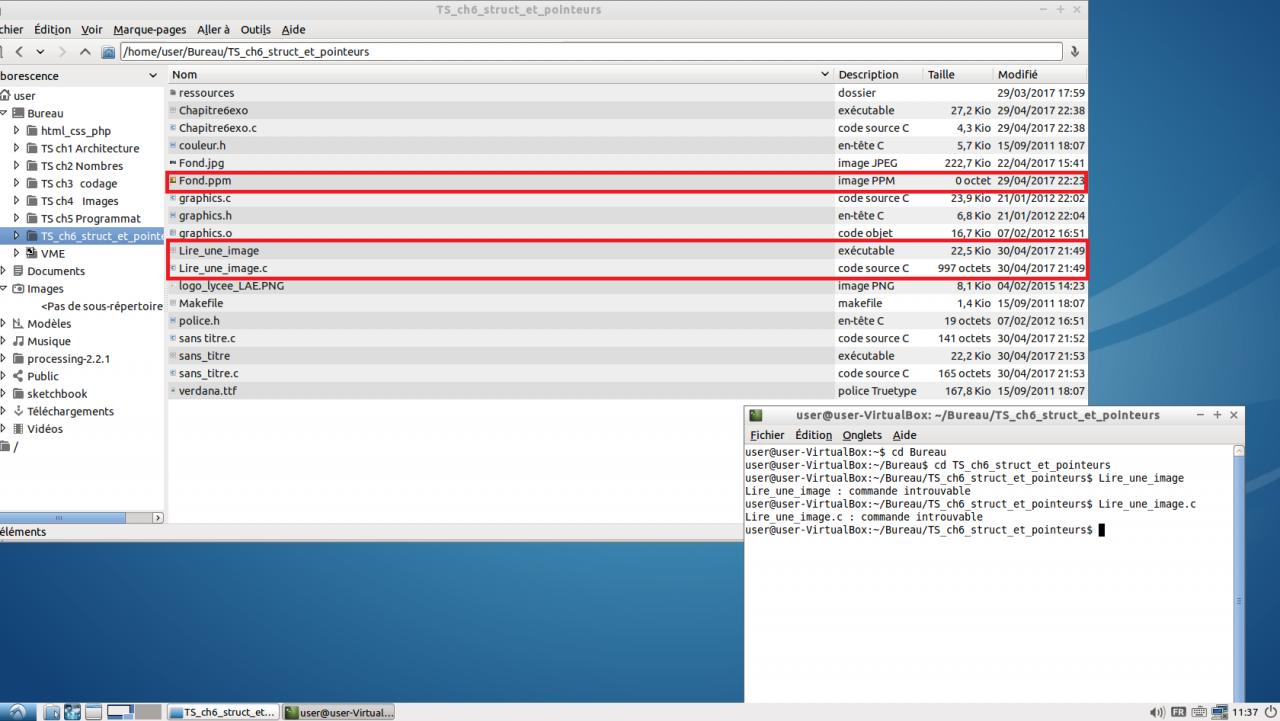Select the user home folder in tree

[24, 96]
